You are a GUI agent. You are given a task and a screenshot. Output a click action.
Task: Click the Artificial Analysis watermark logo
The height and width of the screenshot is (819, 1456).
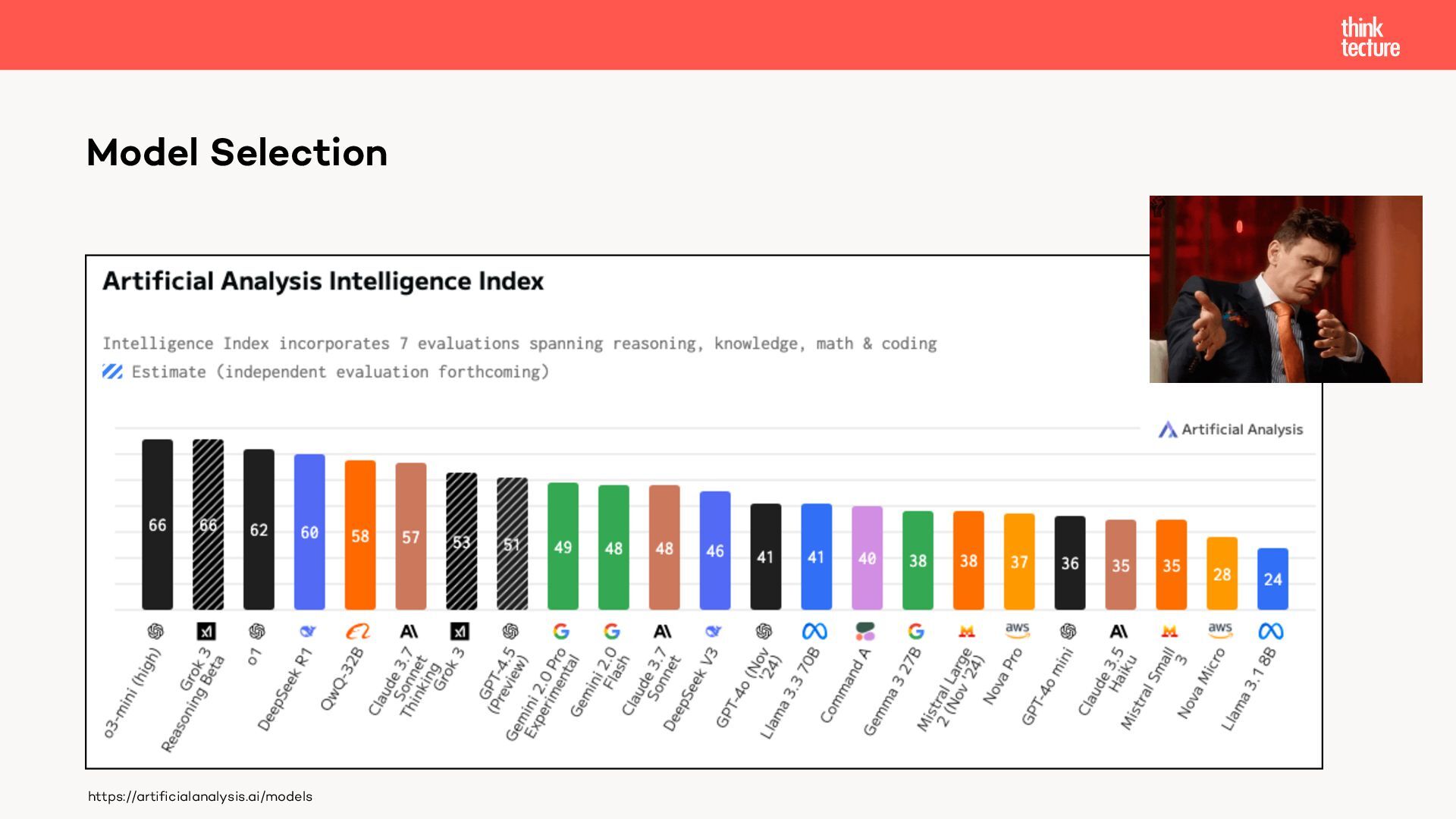click(1231, 429)
